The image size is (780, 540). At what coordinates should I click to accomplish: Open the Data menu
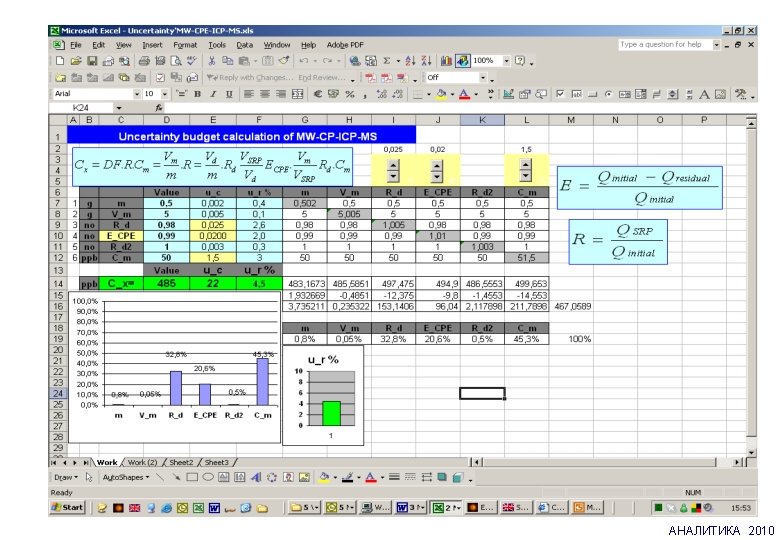click(x=244, y=45)
